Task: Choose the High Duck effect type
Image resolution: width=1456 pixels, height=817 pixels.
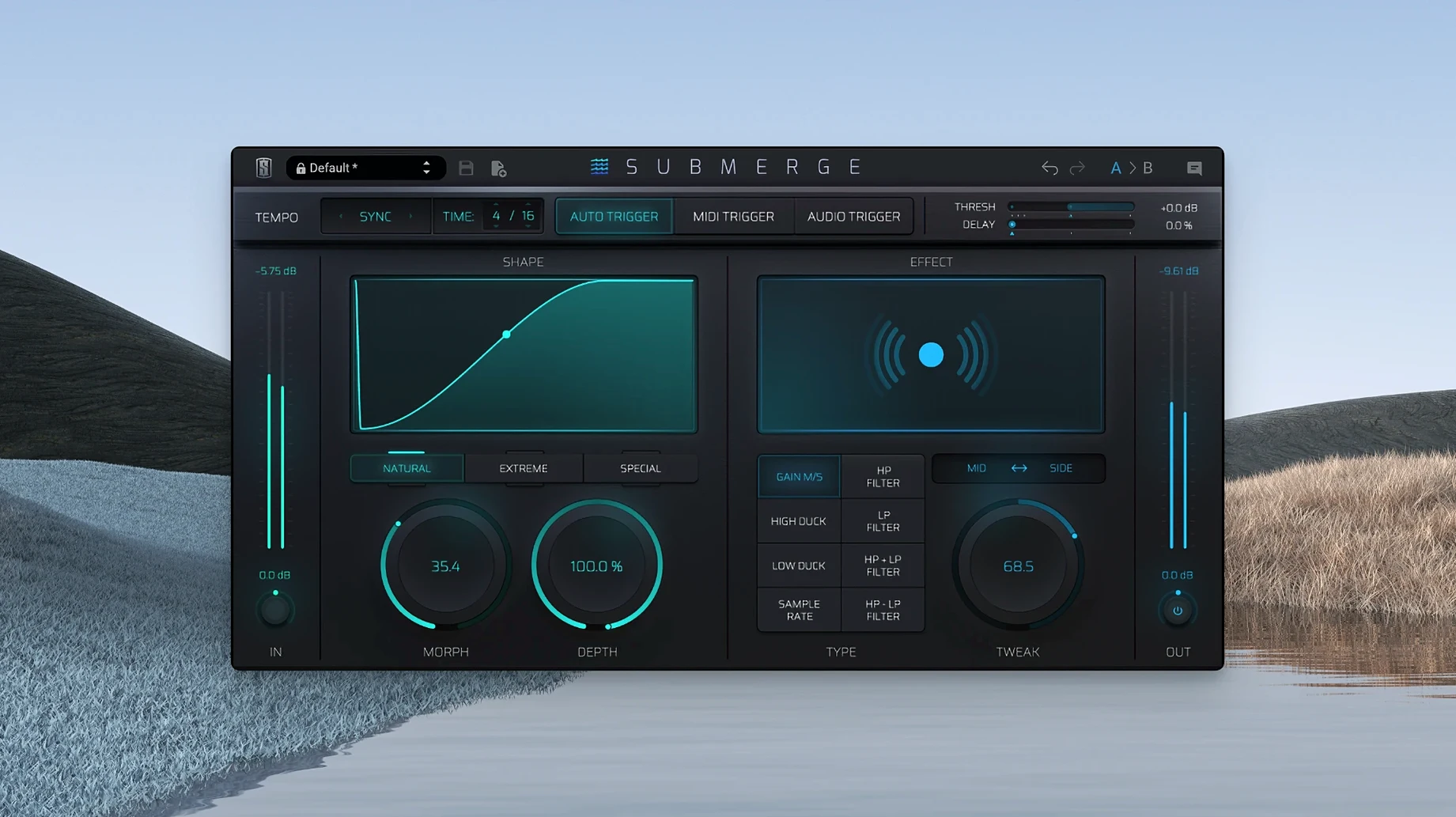Action: (799, 521)
